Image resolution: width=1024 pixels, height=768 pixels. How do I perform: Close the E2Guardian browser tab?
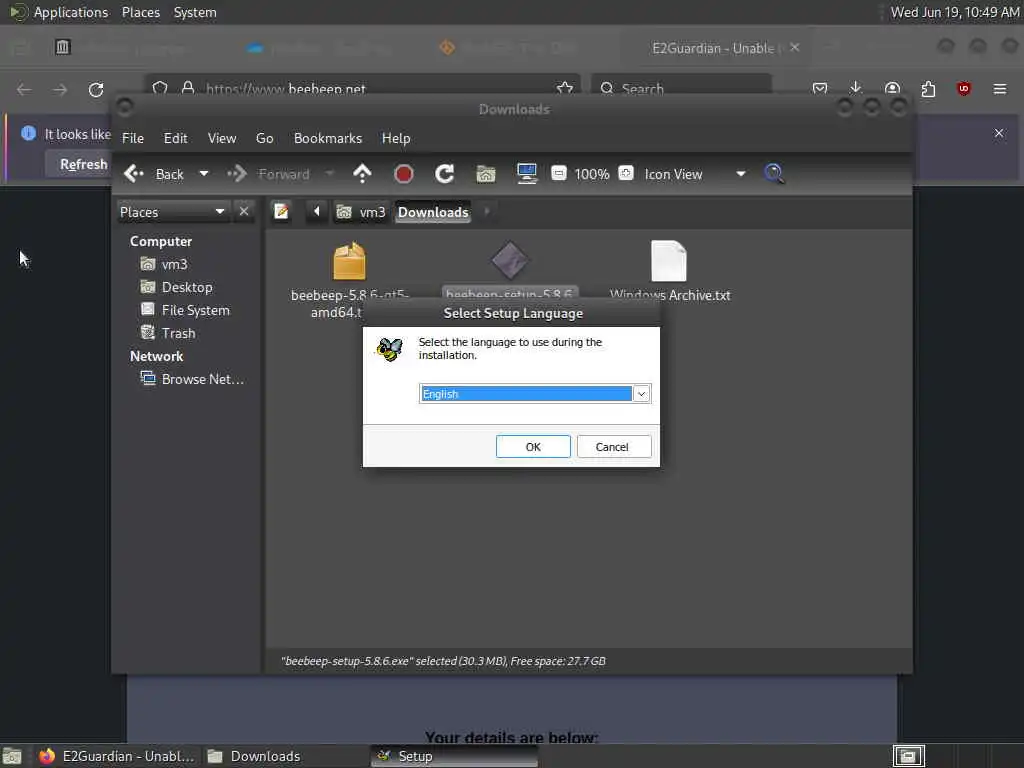[795, 48]
